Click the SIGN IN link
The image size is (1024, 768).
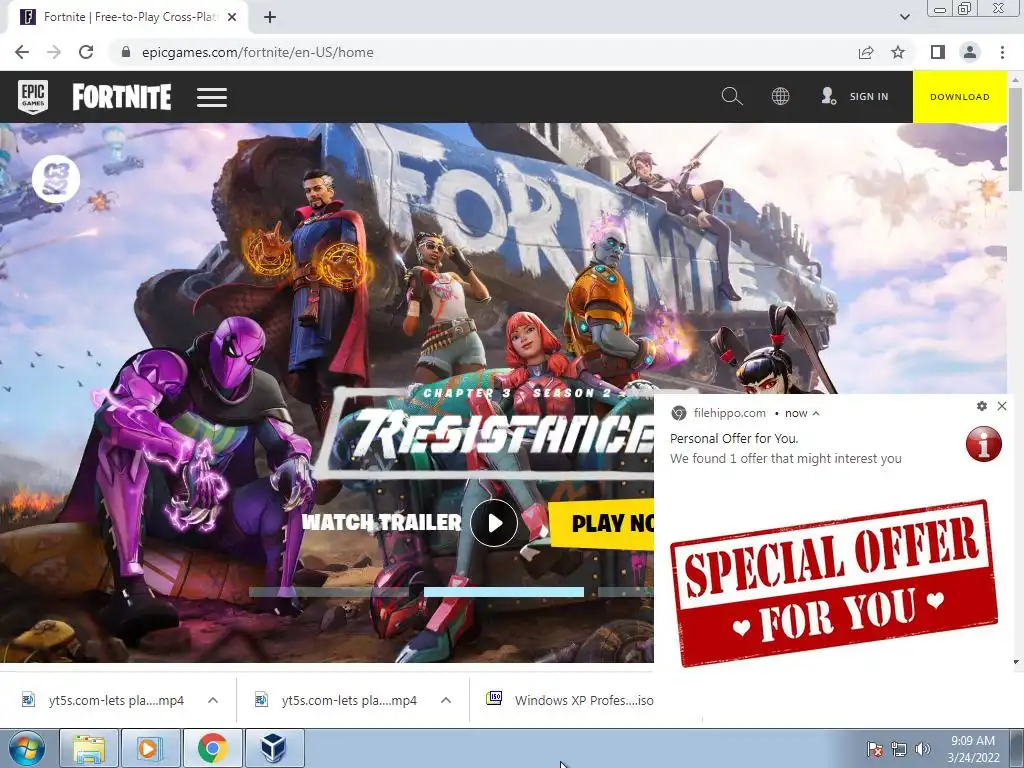[869, 97]
